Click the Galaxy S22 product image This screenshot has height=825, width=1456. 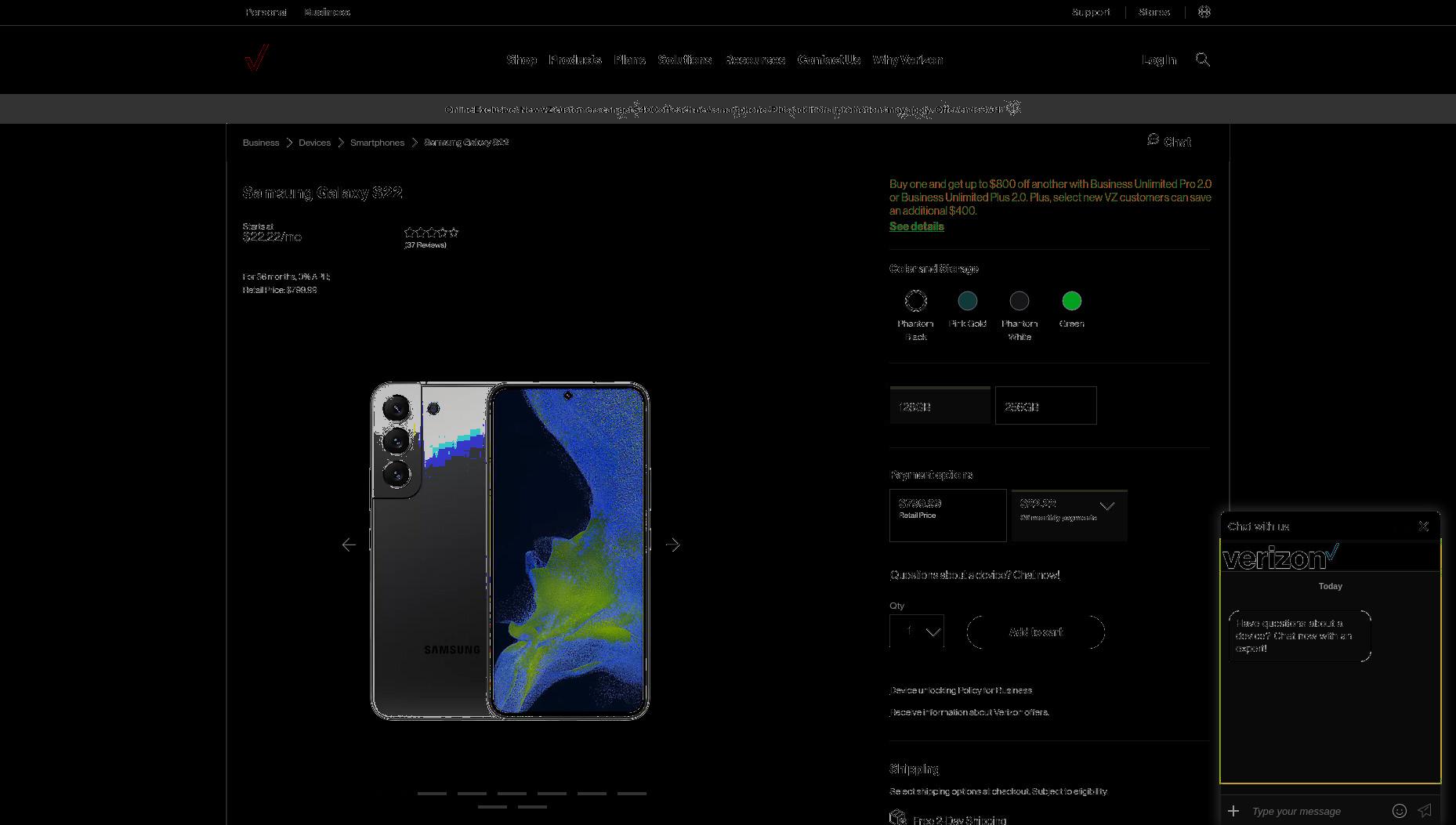coord(510,550)
